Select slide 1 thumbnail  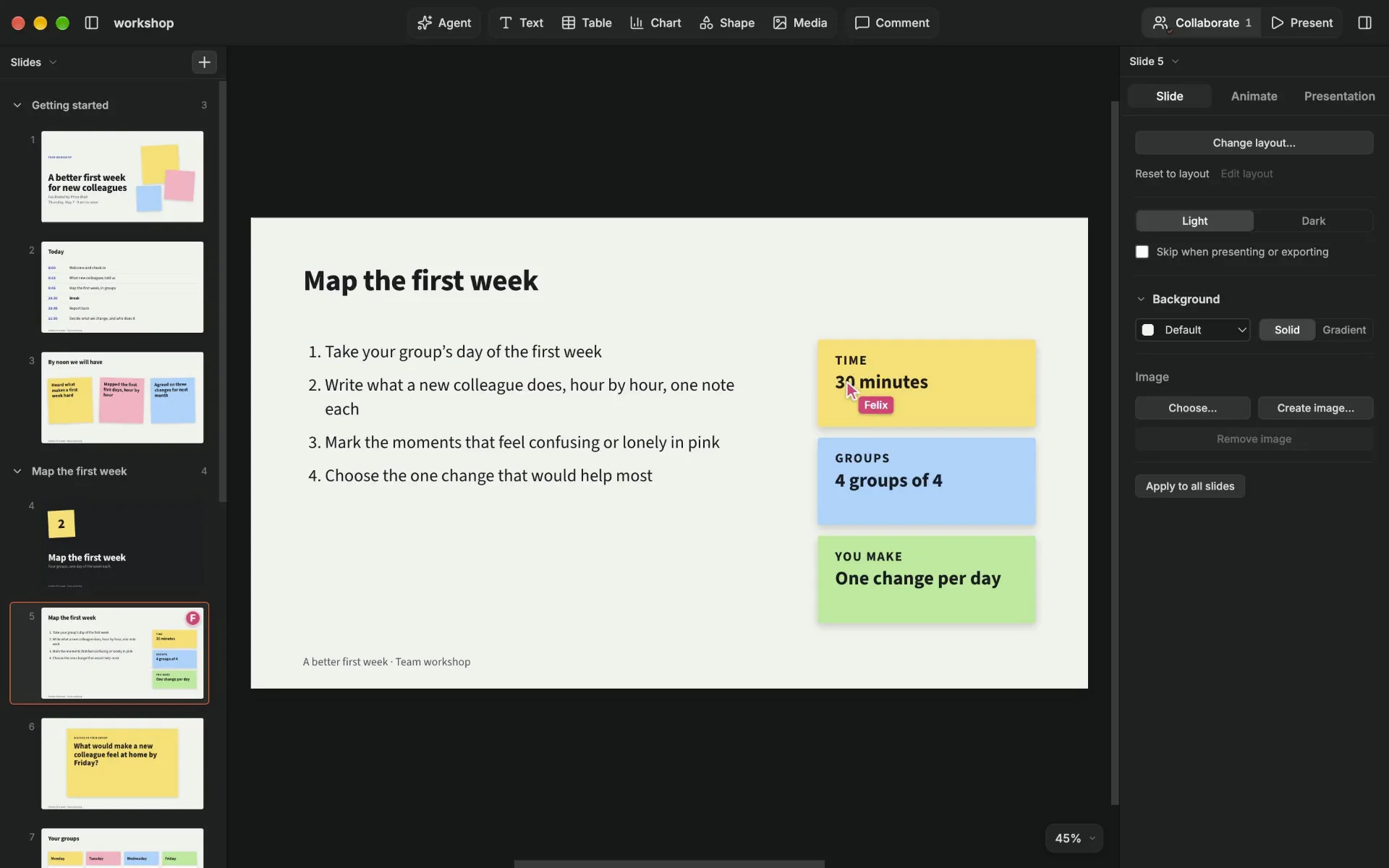point(122,176)
